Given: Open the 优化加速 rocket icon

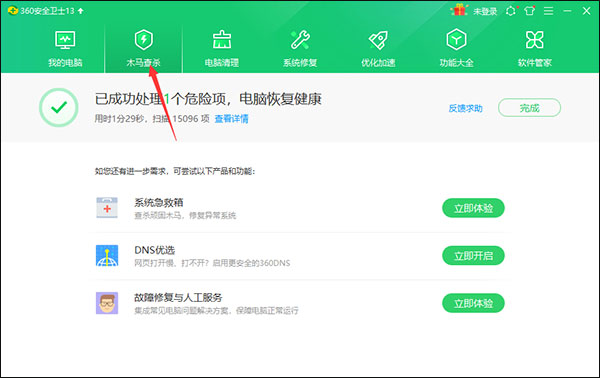Looking at the screenshot, I should [378, 40].
